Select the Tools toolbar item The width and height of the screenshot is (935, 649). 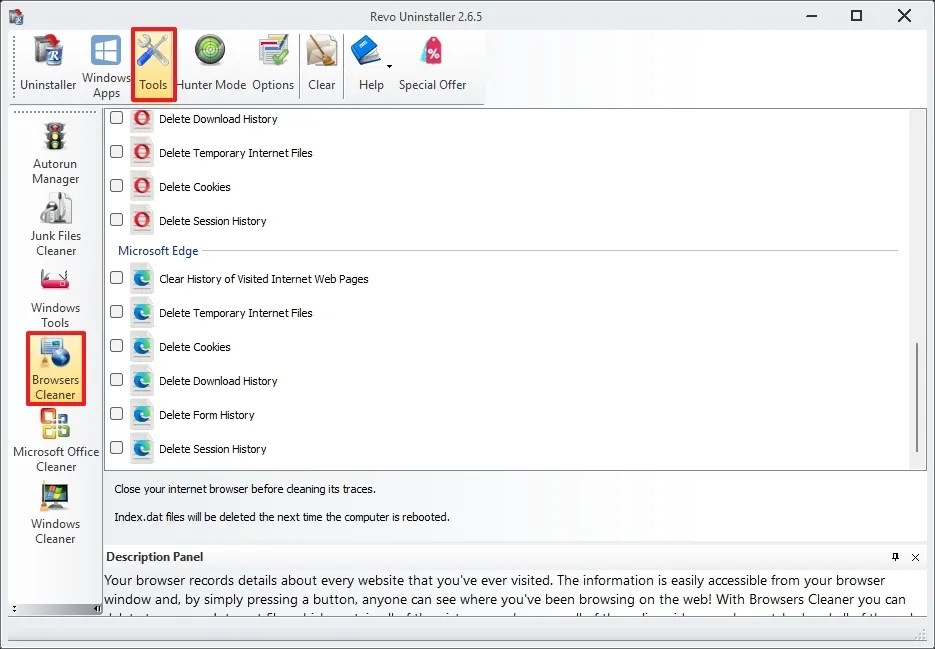153,63
